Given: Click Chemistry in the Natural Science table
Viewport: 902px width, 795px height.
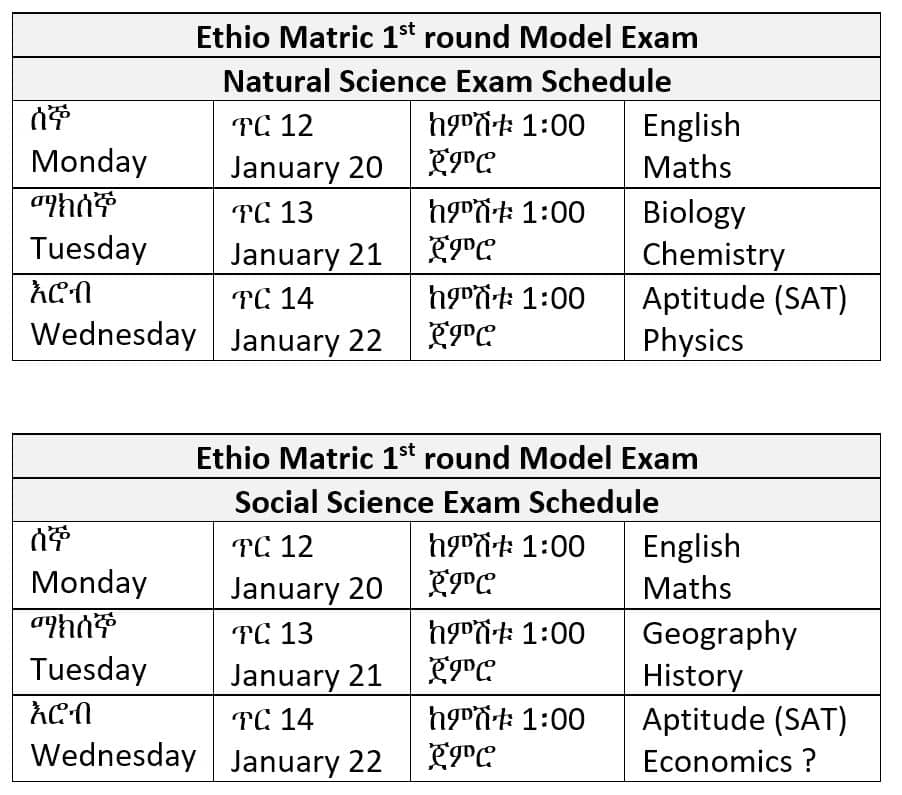Looking at the screenshot, I should [713, 254].
